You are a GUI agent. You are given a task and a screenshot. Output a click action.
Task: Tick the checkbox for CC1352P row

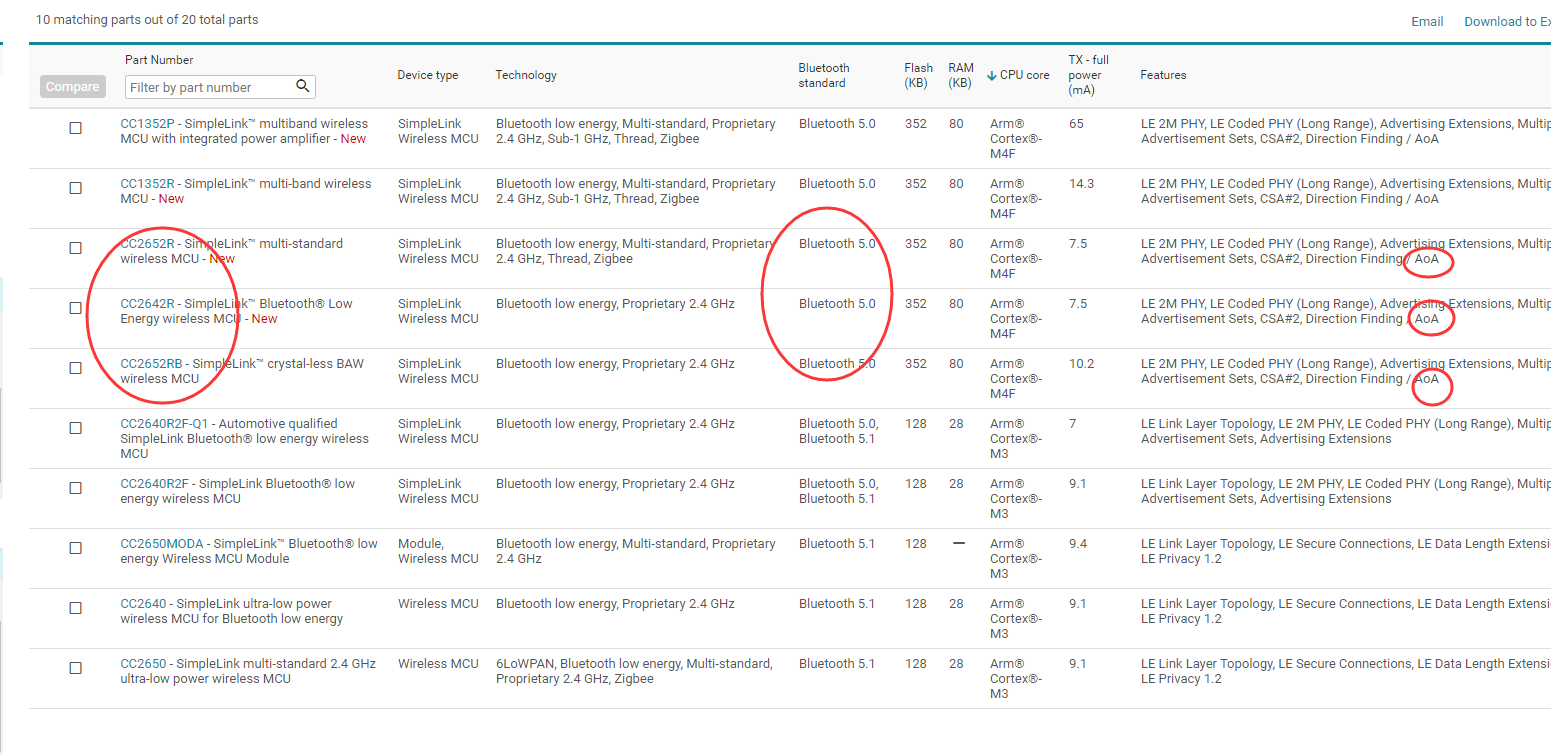pyautogui.click(x=75, y=128)
